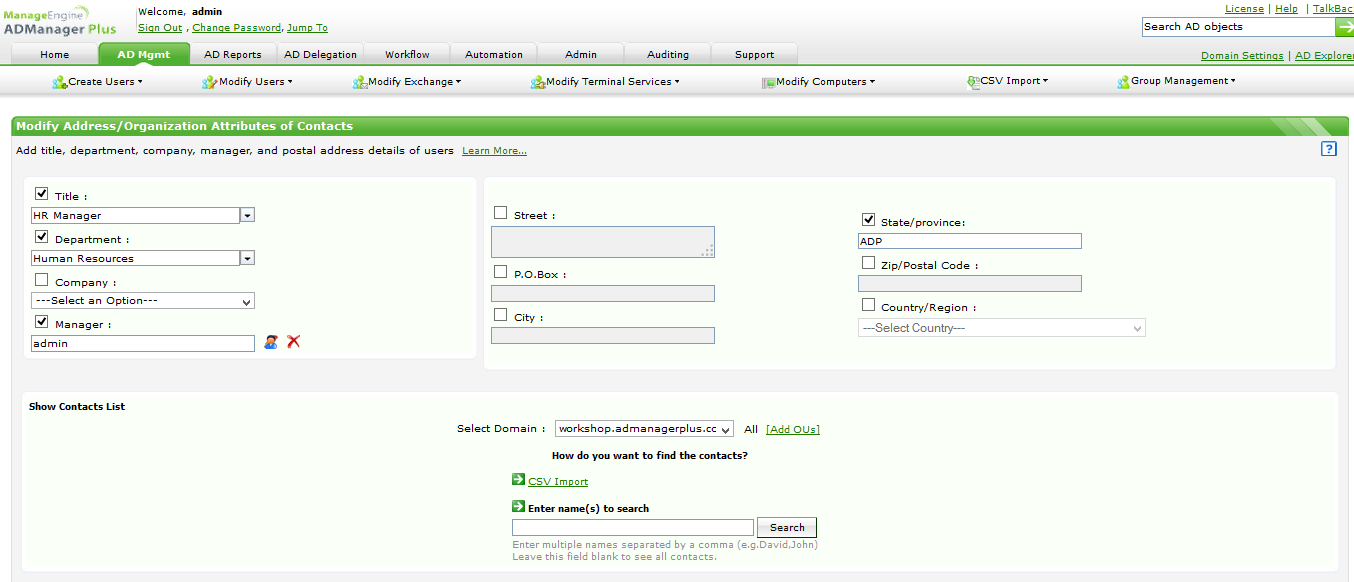The width and height of the screenshot is (1354, 582).
Task: Open the Department dropdown arrow
Action: point(248,258)
